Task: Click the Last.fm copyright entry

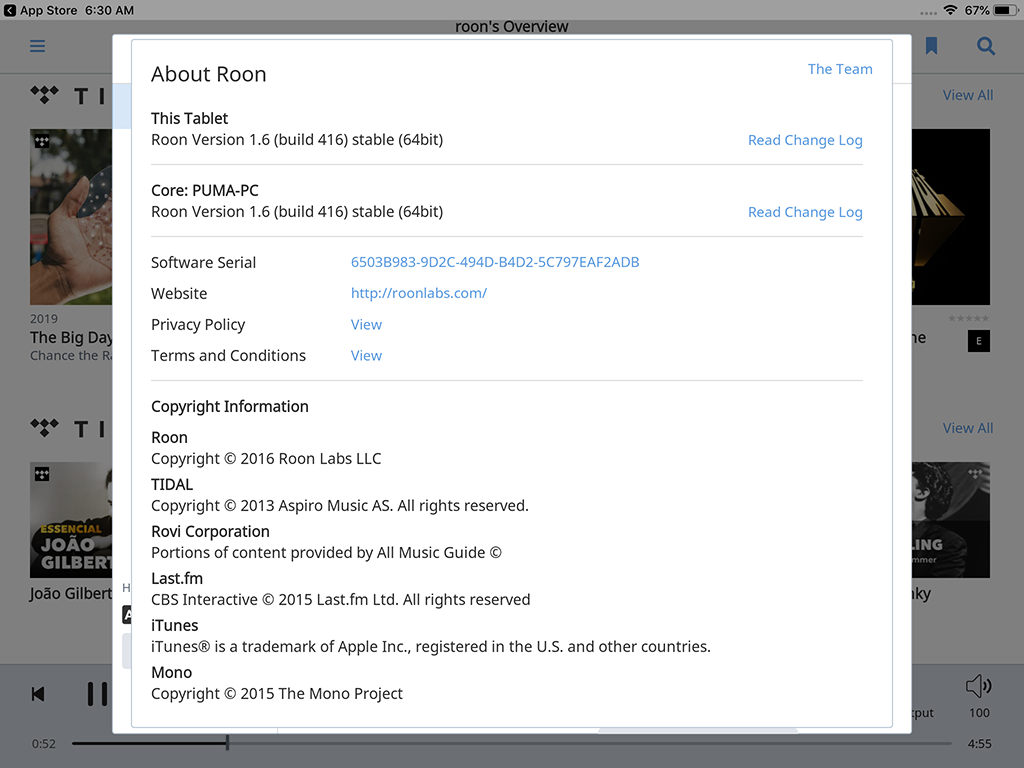Action: [x=341, y=600]
